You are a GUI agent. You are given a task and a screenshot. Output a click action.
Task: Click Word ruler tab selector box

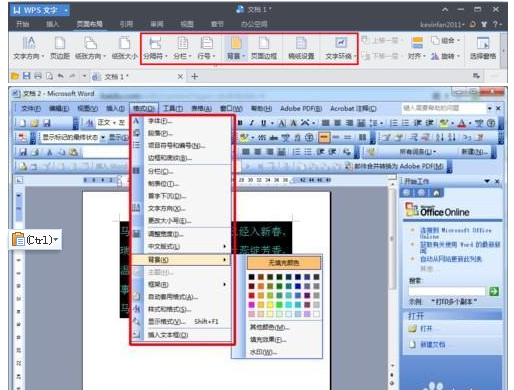click(x=19, y=180)
